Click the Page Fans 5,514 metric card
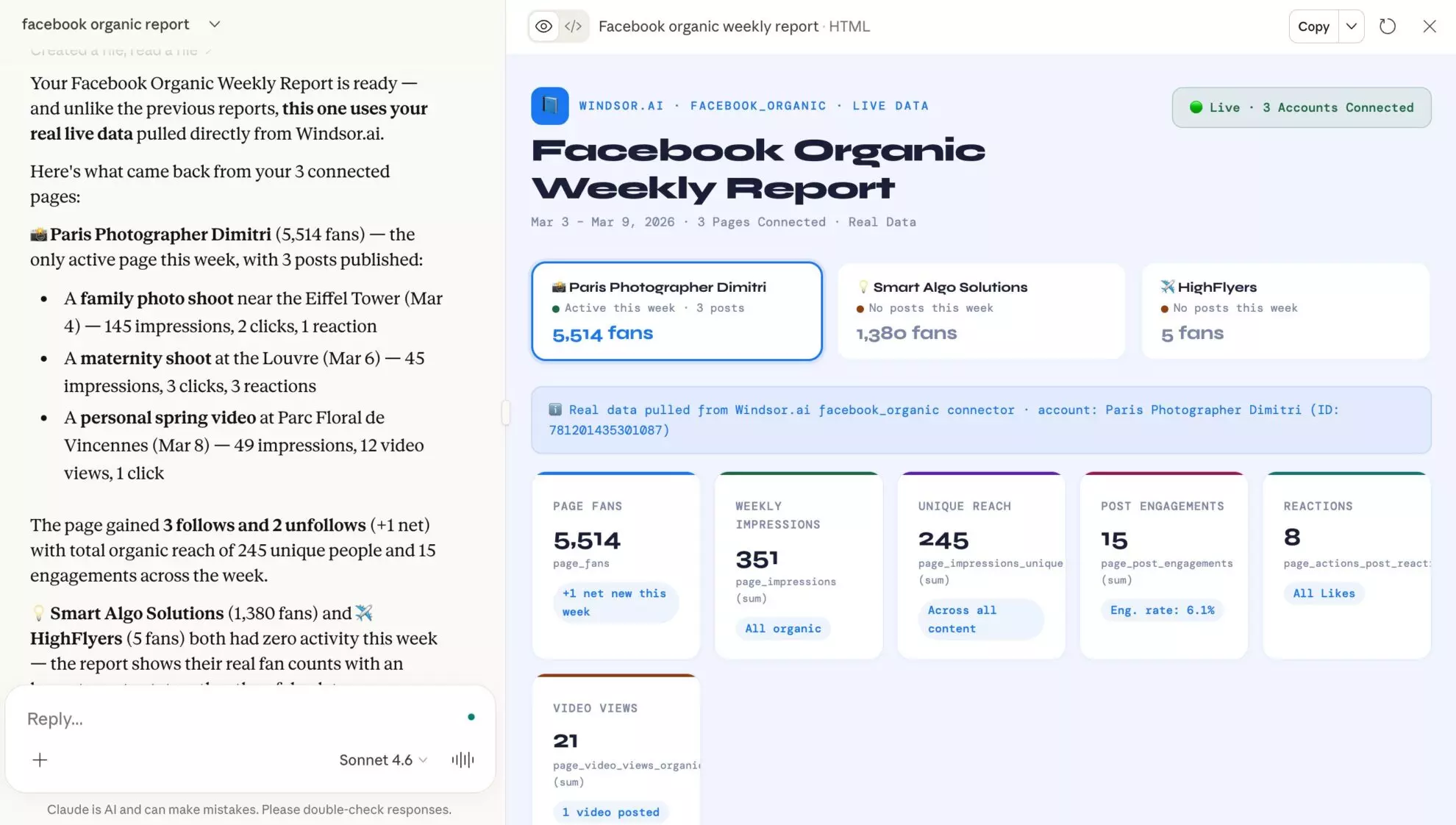The width and height of the screenshot is (1456, 825). point(616,565)
